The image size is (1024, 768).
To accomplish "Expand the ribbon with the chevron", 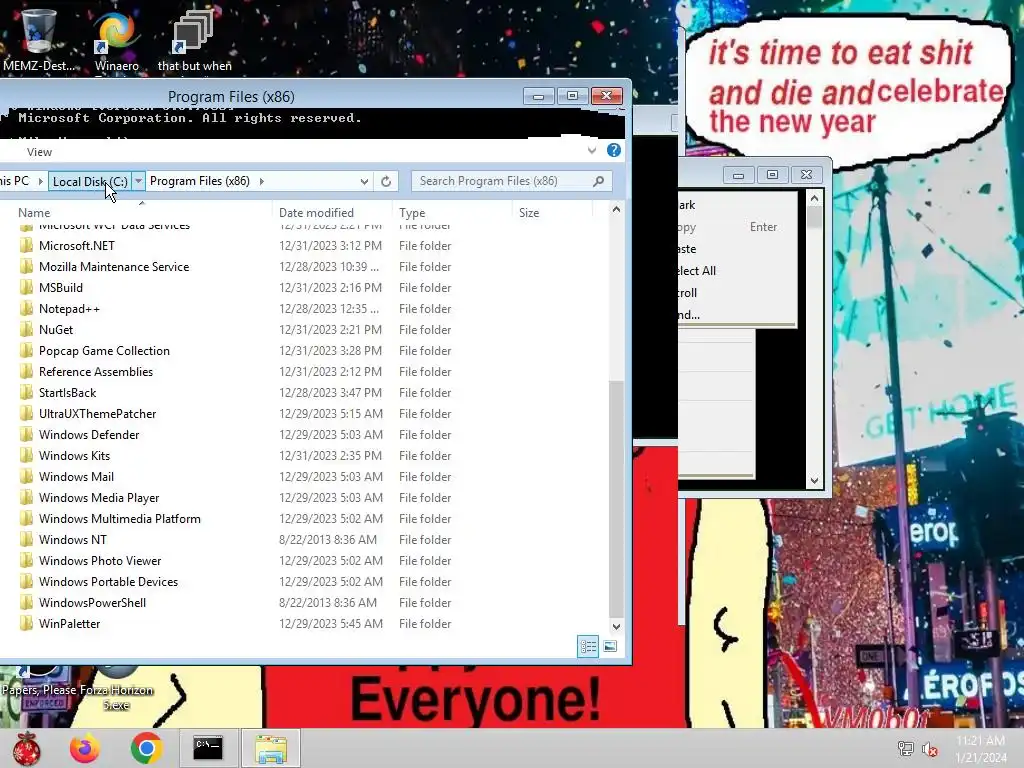I will [592, 151].
